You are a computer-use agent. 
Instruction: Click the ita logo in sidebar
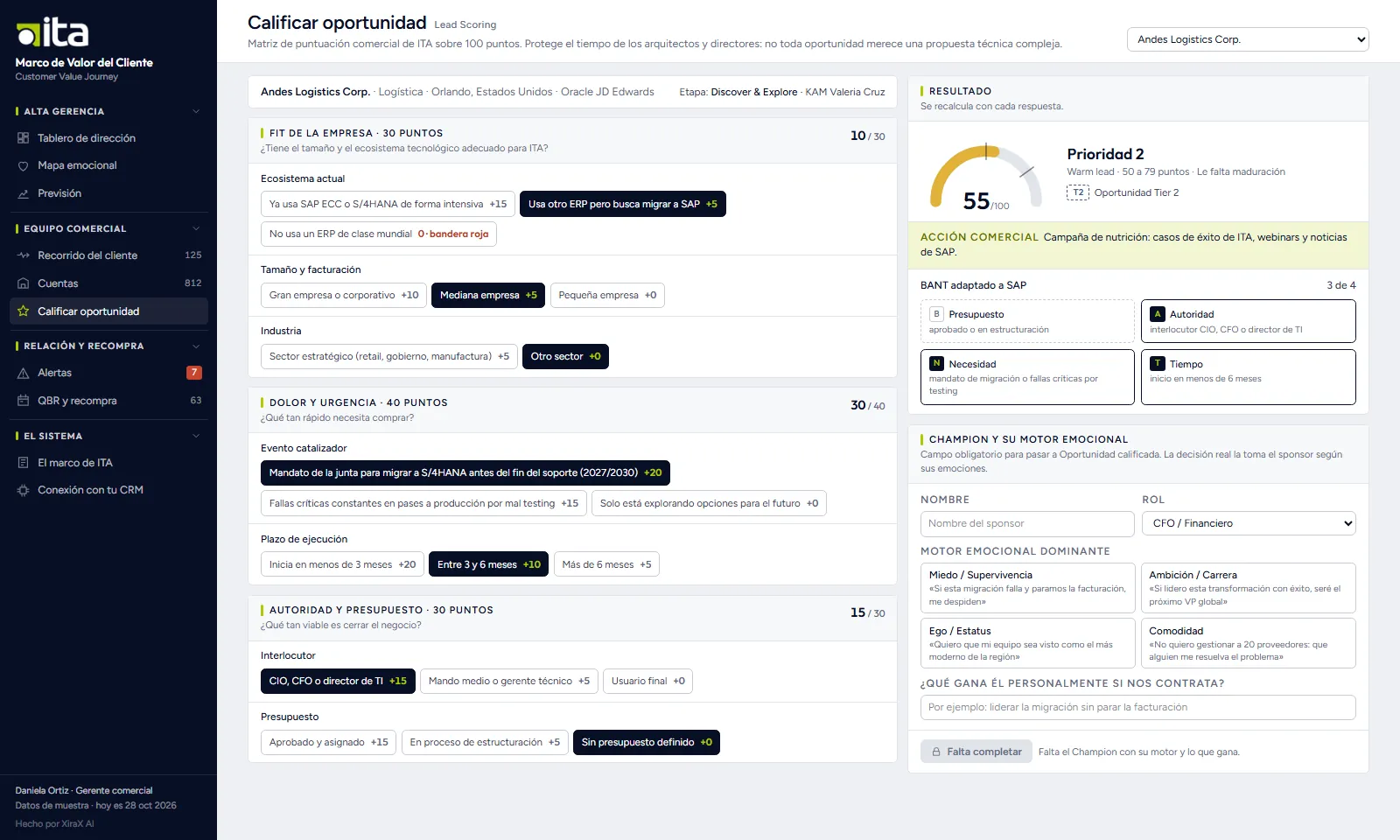[52, 32]
